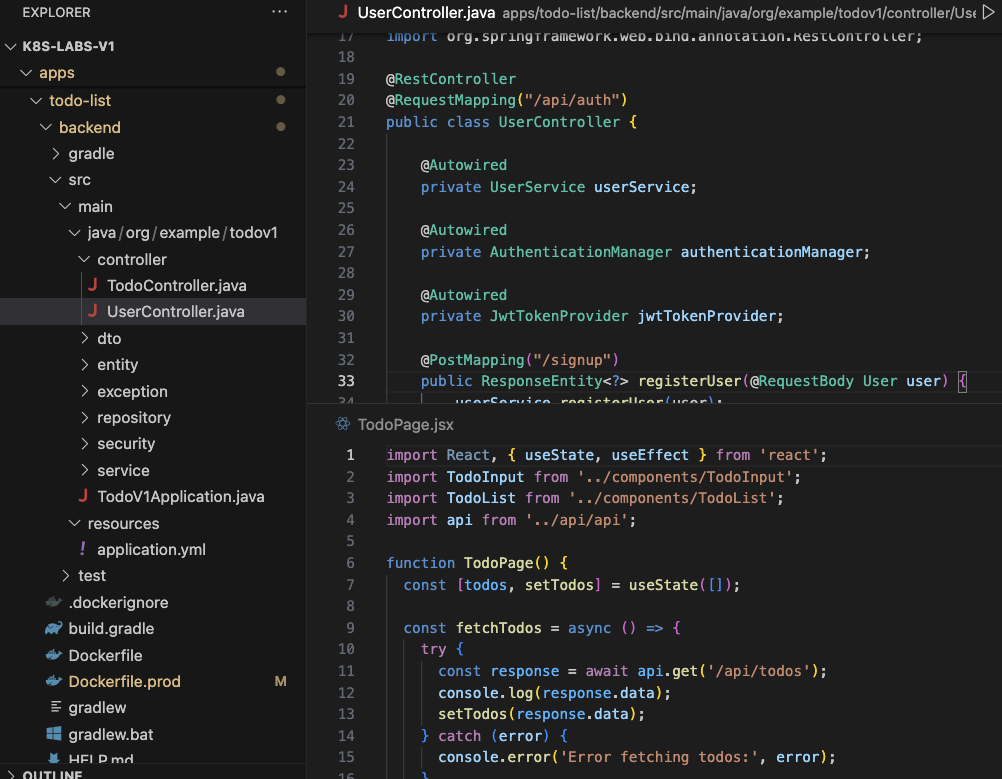This screenshot has height=779, width=1002.
Task: Open TodoV1Application.java file
Action: (x=180, y=496)
